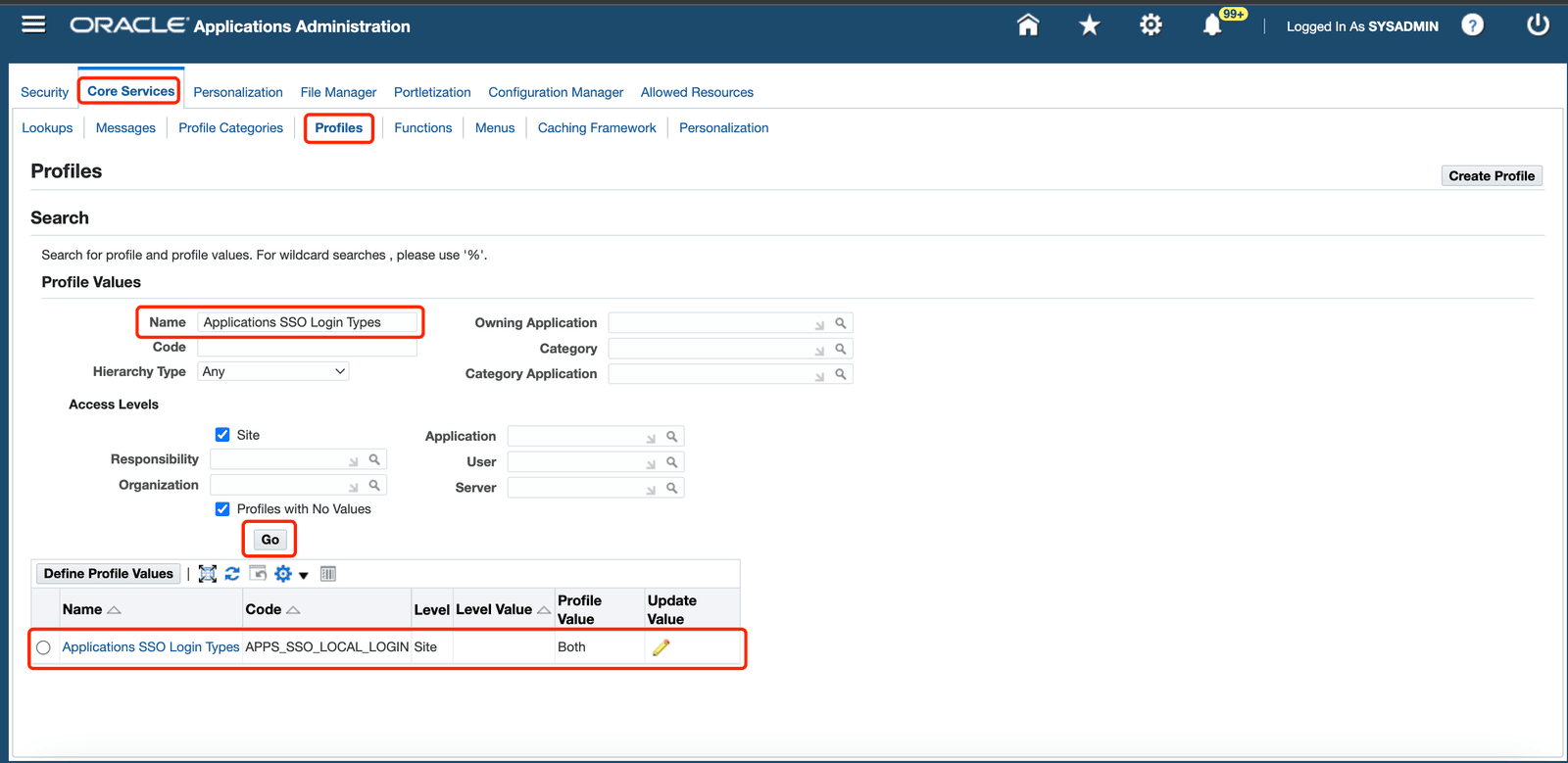Screen dimensions: 1568x763
Task: Open Organization search magnifier icon
Action: [x=374, y=485]
